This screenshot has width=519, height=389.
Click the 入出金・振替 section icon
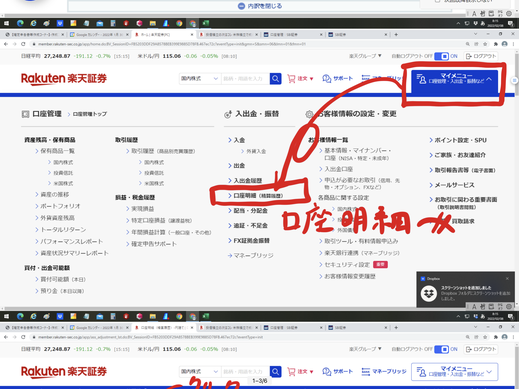[x=228, y=114]
